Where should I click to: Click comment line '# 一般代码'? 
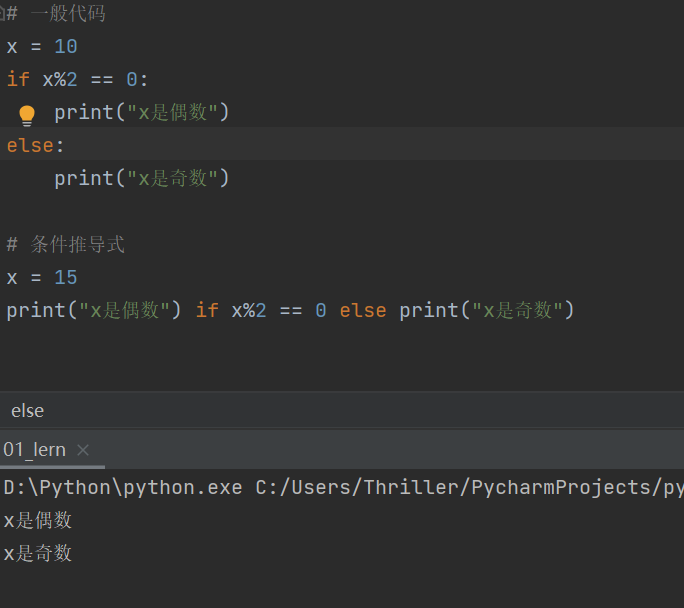pos(56,14)
